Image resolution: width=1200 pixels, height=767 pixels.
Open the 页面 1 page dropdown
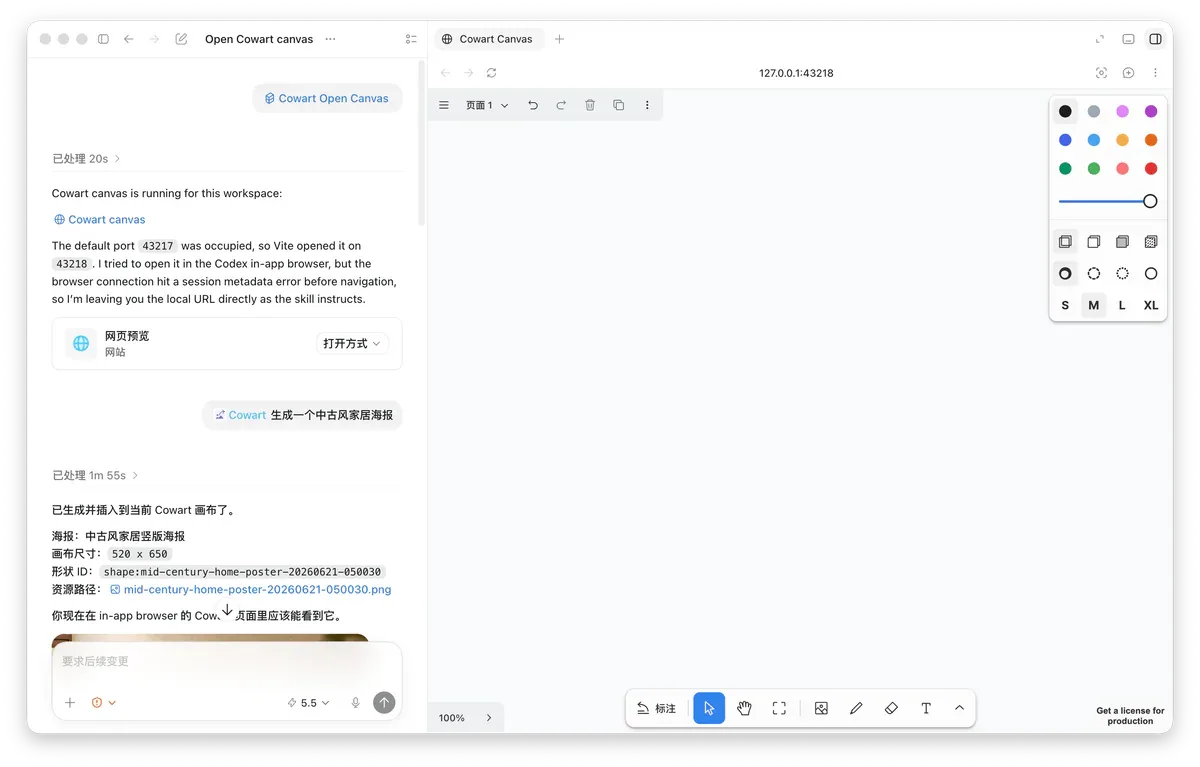tap(487, 105)
